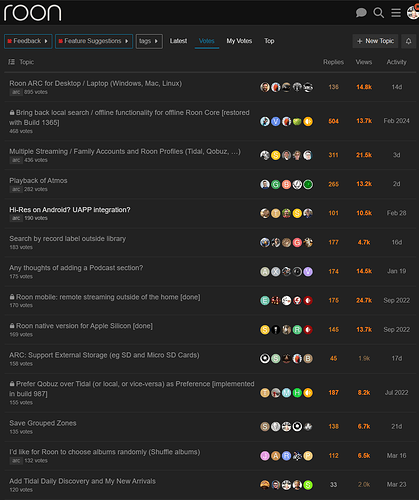Expand the Feature Suggestions category dropdown
This screenshot has width=419, height=500.
(94, 41)
